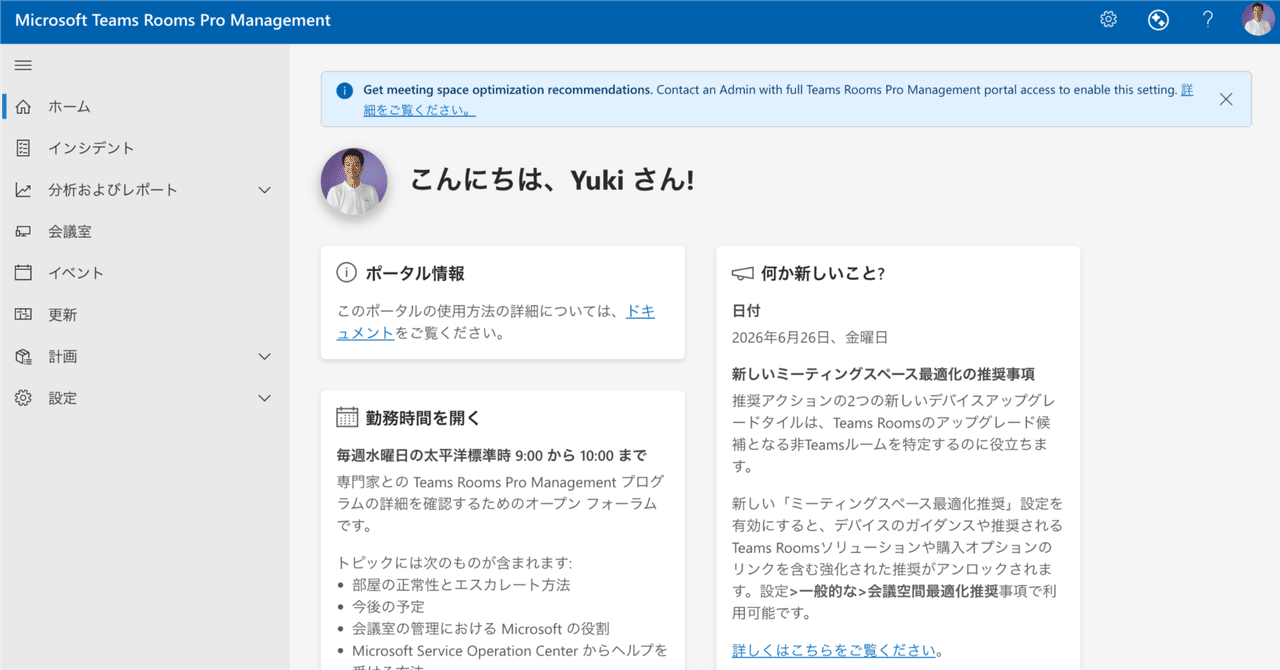This screenshot has height=670, width=1280.
Task: Open settings gear in top header
Action: tap(1108, 20)
